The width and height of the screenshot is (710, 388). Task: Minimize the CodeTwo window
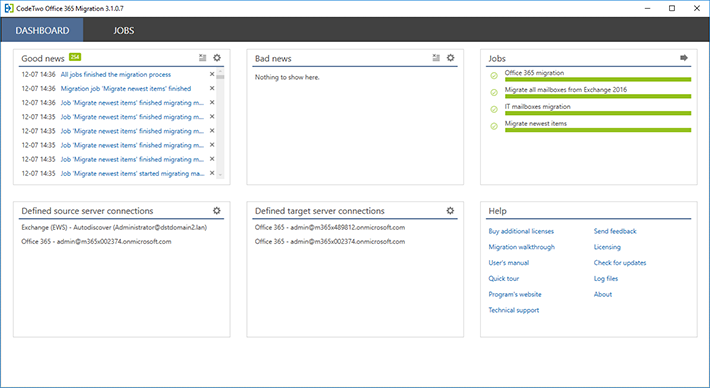[648, 8]
